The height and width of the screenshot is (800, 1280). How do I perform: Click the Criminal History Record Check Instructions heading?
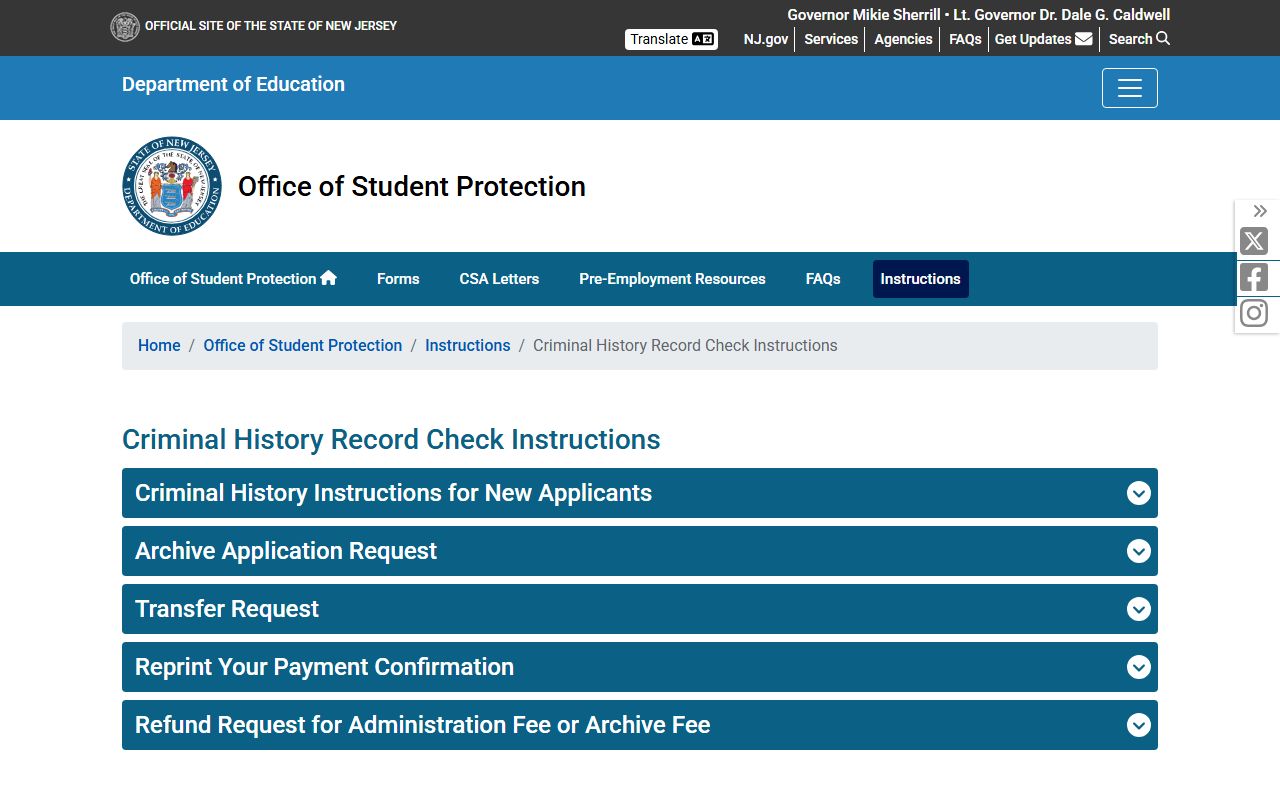pos(391,440)
